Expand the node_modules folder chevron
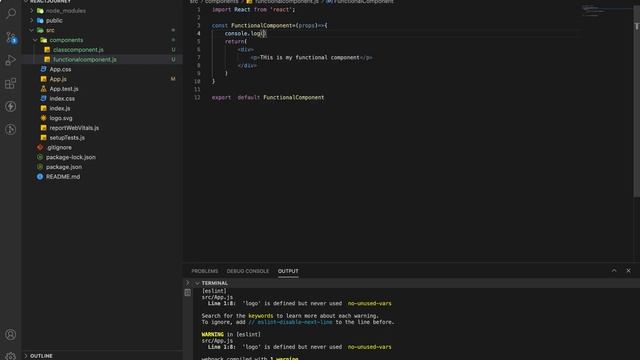Image resolution: width=640 pixels, height=360 pixels. 31,11
